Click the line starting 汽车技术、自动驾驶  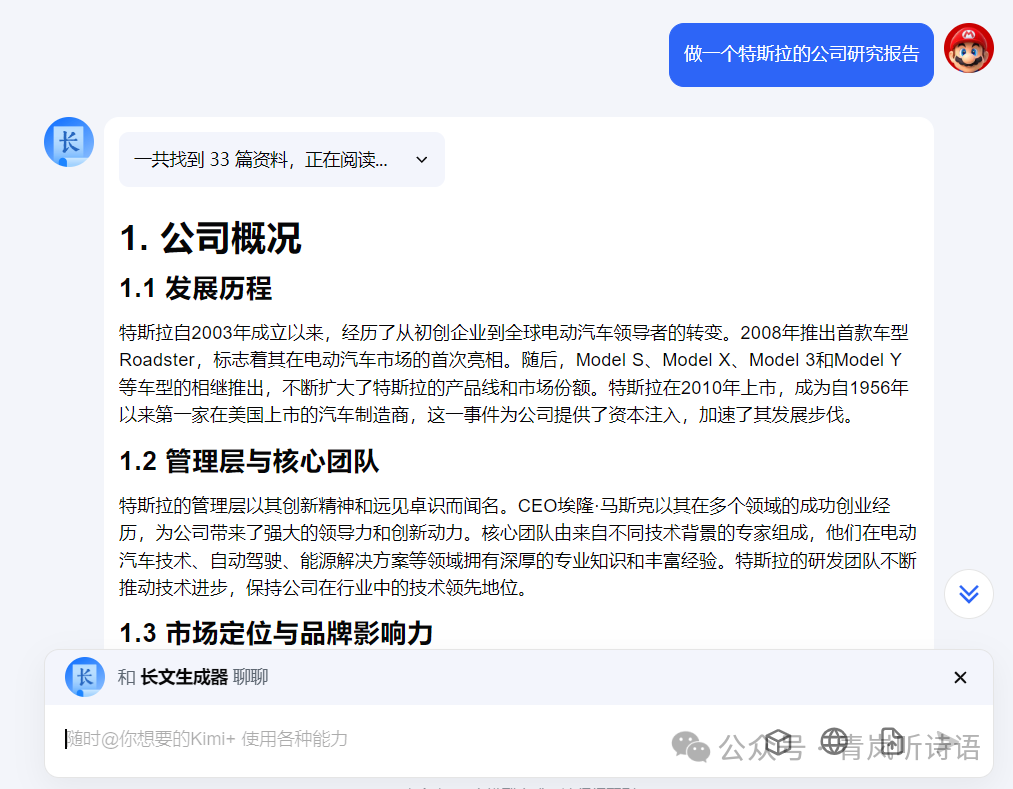(517, 560)
